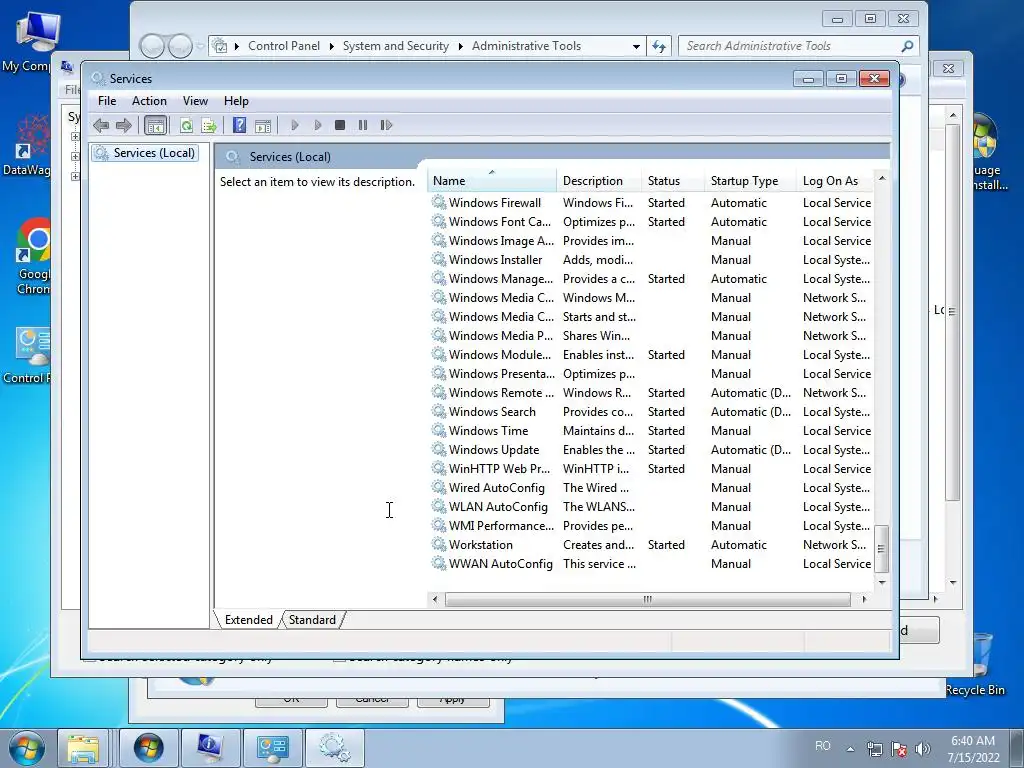Select the WinHTTP Web Pr... service
This screenshot has height=768, width=1024.
[x=499, y=469]
